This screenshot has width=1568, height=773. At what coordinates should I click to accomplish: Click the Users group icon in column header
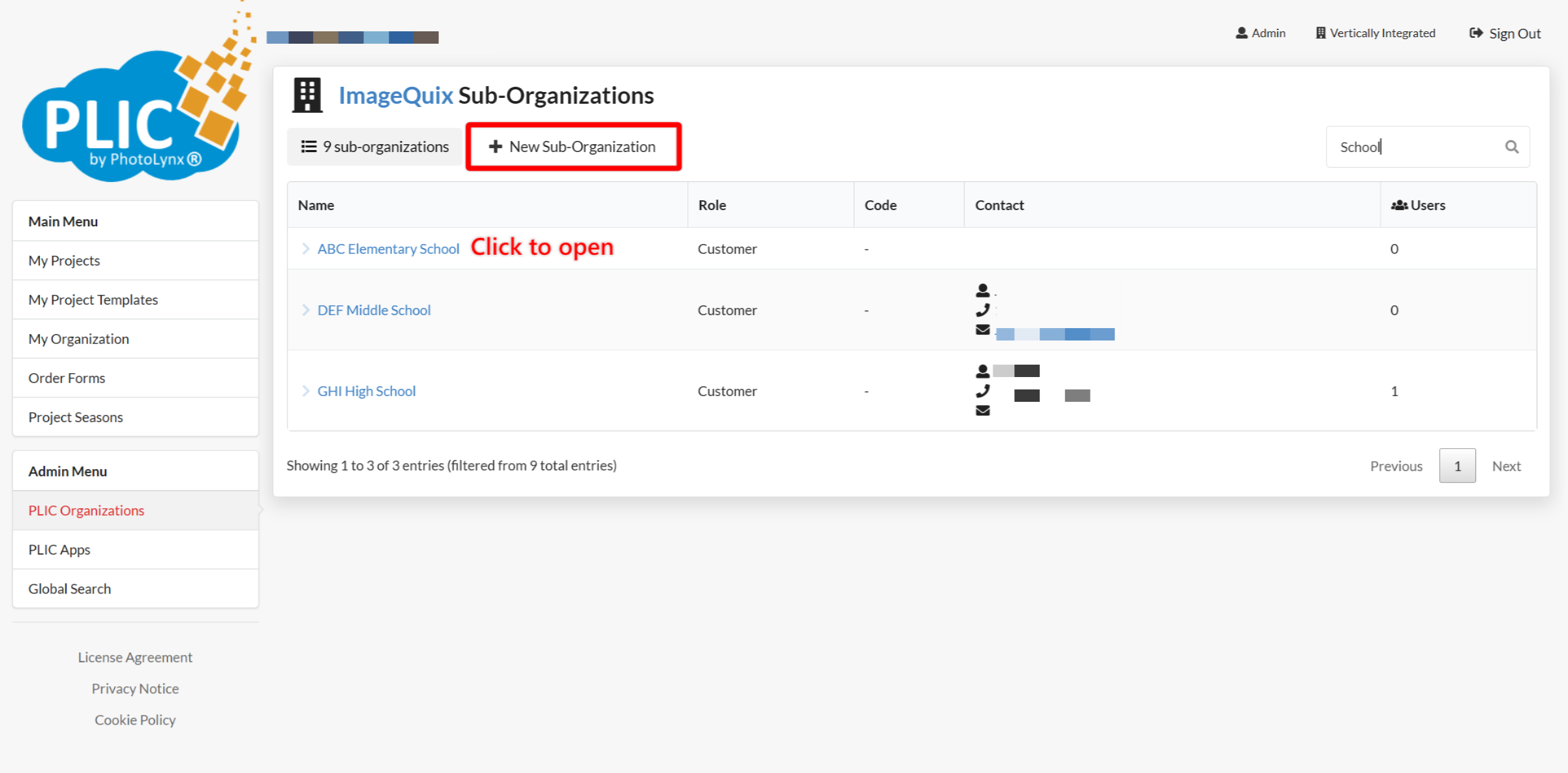(x=1399, y=205)
